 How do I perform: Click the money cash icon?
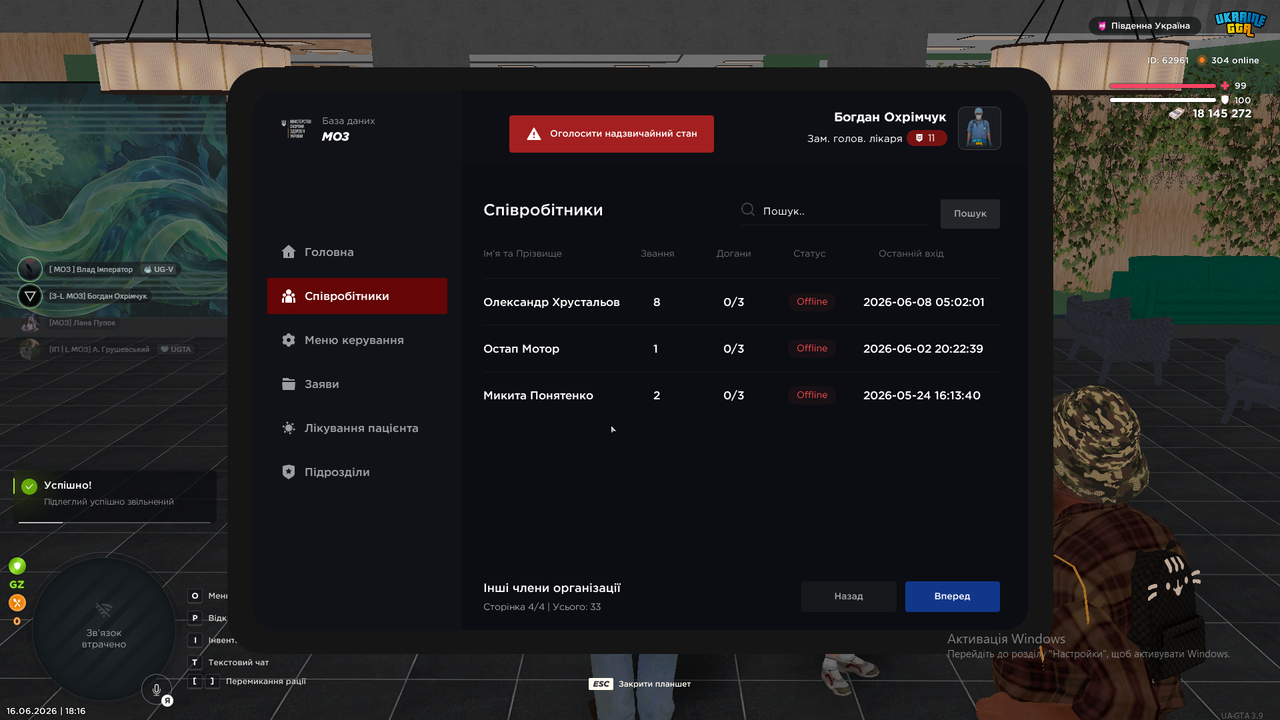tap(1177, 114)
